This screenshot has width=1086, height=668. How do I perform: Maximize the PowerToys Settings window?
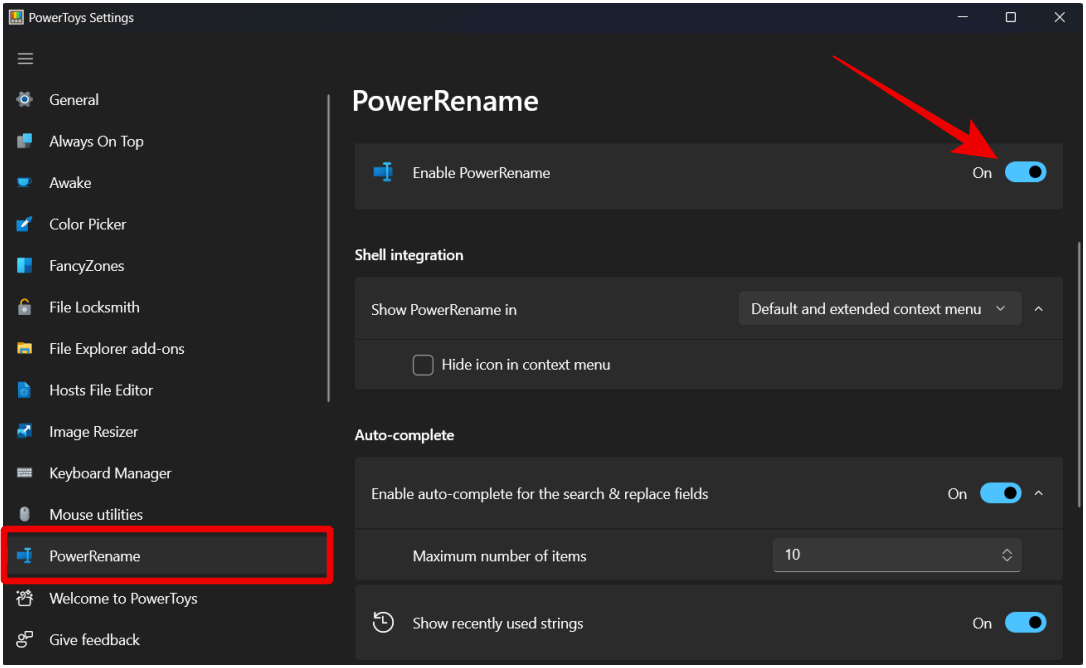[x=1011, y=17]
